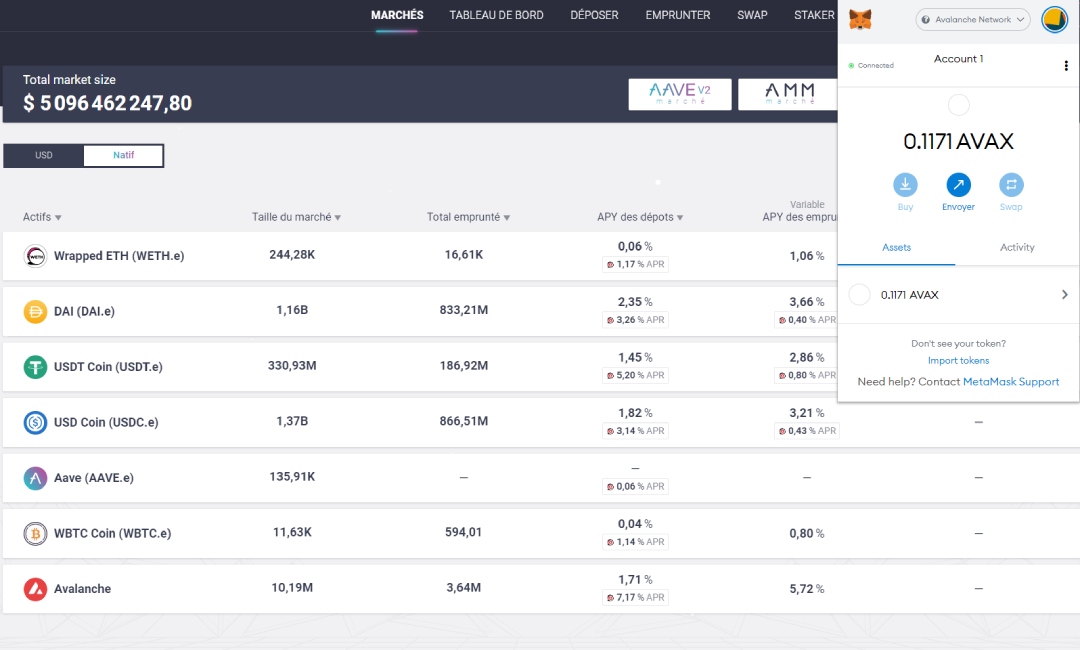The image size is (1080, 650).
Task: Select the AAVE V2 market button
Action: (x=680, y=94)
